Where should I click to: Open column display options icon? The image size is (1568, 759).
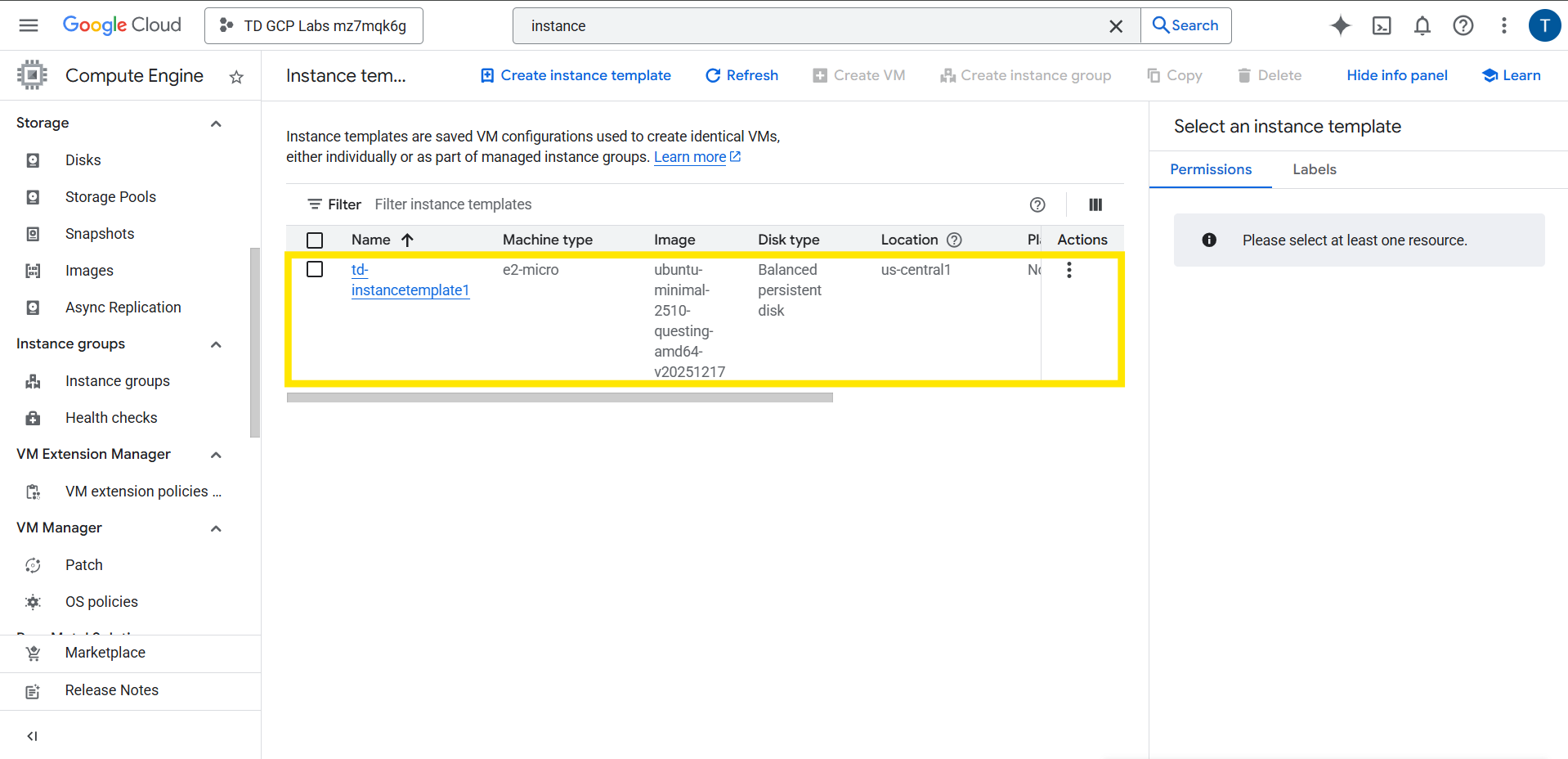(x=1095, y=204)
